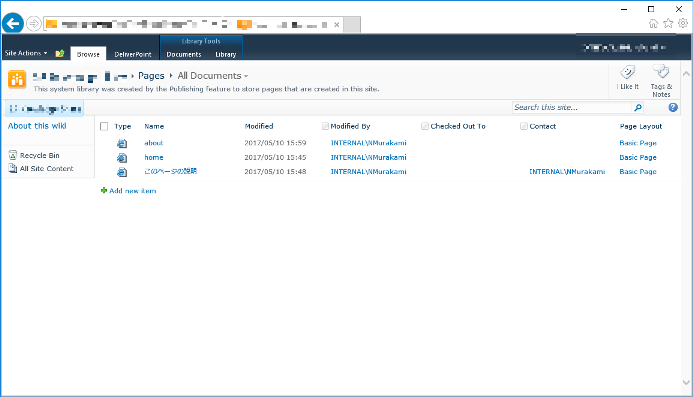Sort by the Name column header
The image size is (693, 397).
[x=154, y=126]
